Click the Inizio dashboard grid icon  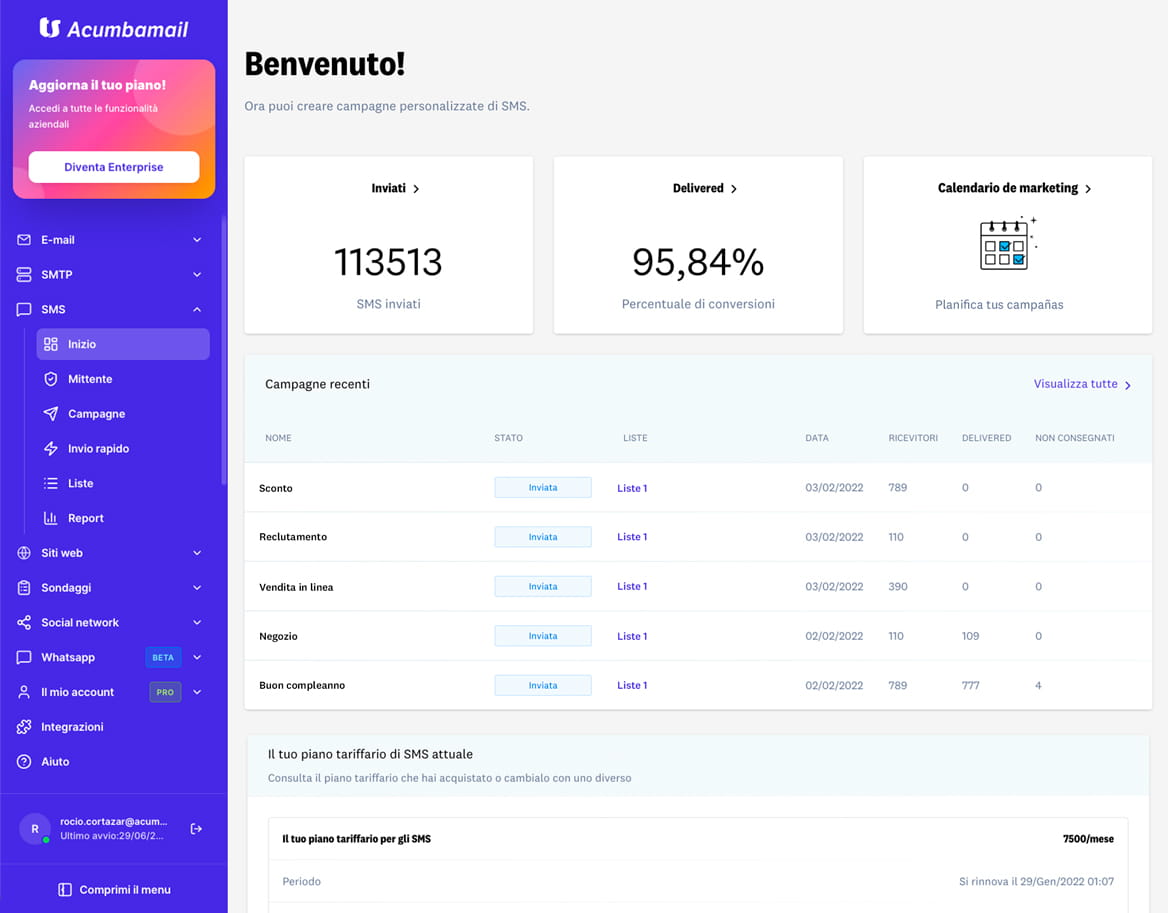(x=51, y=344)
